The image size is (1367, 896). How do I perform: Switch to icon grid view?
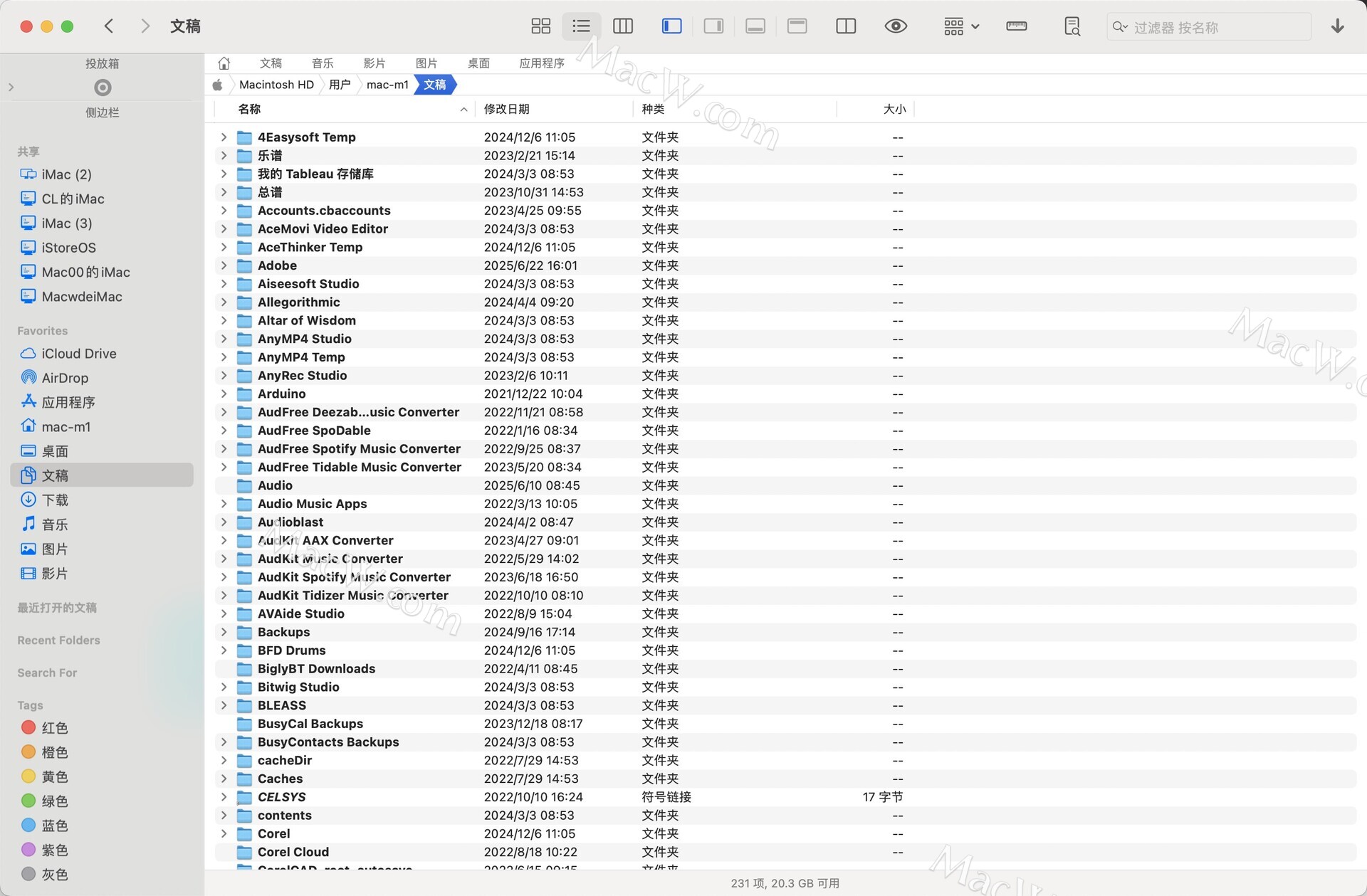point(540,26)
